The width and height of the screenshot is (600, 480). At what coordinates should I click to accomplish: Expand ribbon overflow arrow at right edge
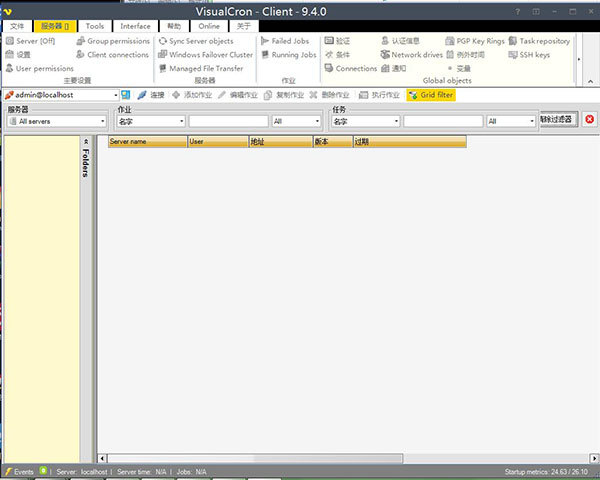tap(579, 59)
